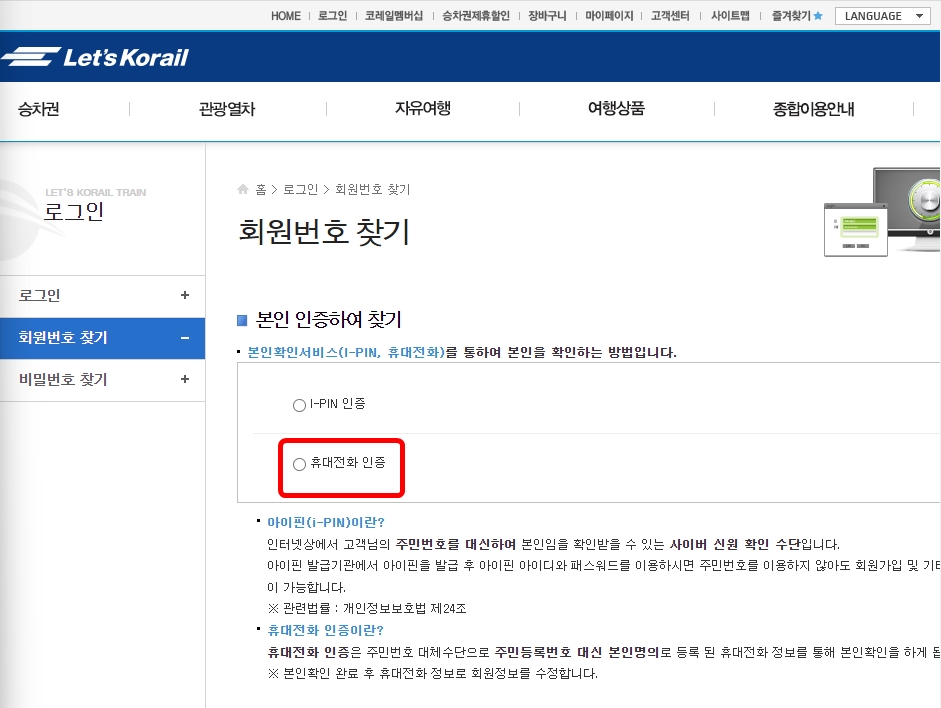Click the HOME link at the top
Image resolution: width=941 pixels, height=708 pixels.
(x=285, y=15)
